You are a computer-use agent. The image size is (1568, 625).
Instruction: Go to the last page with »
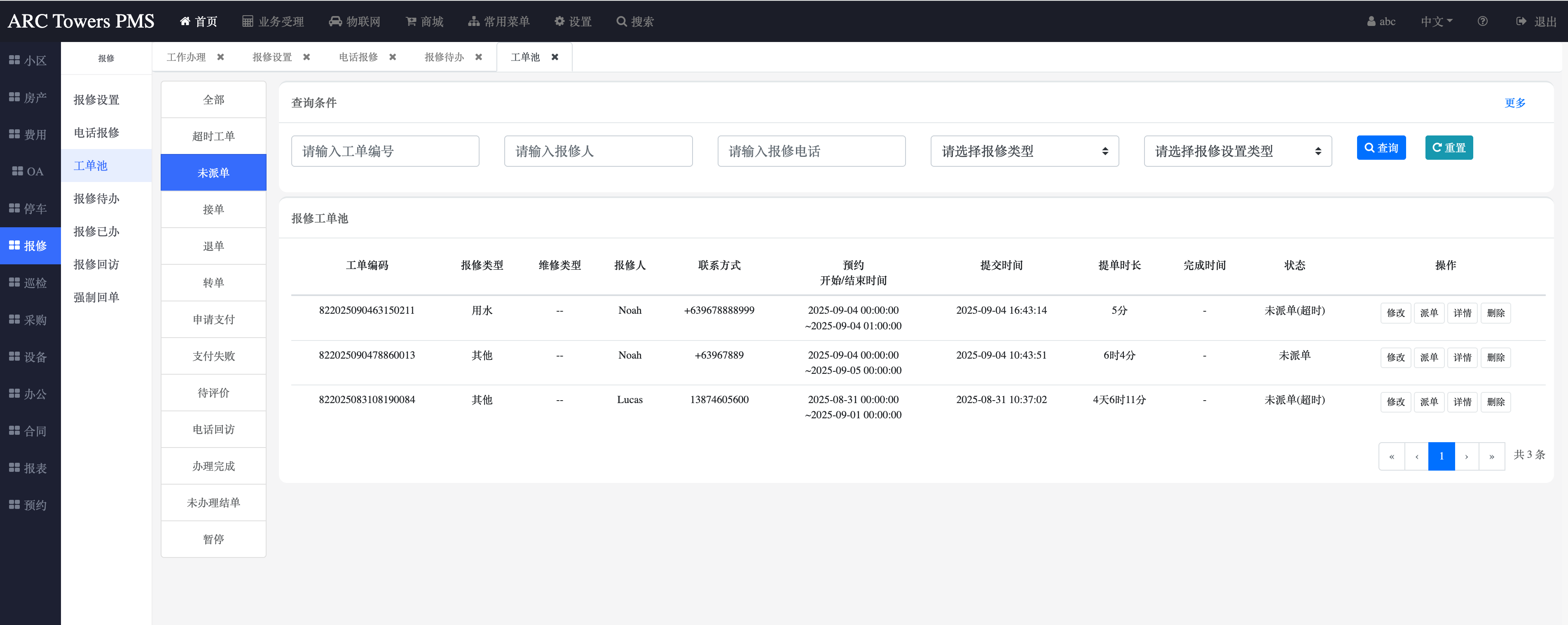[1491, 457]
